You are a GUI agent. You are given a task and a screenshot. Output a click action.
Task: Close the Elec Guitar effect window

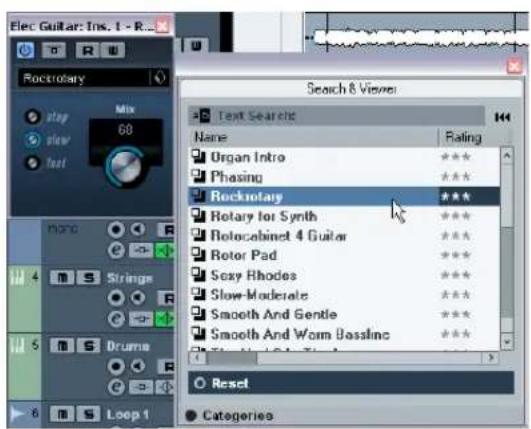click(163, 26)
